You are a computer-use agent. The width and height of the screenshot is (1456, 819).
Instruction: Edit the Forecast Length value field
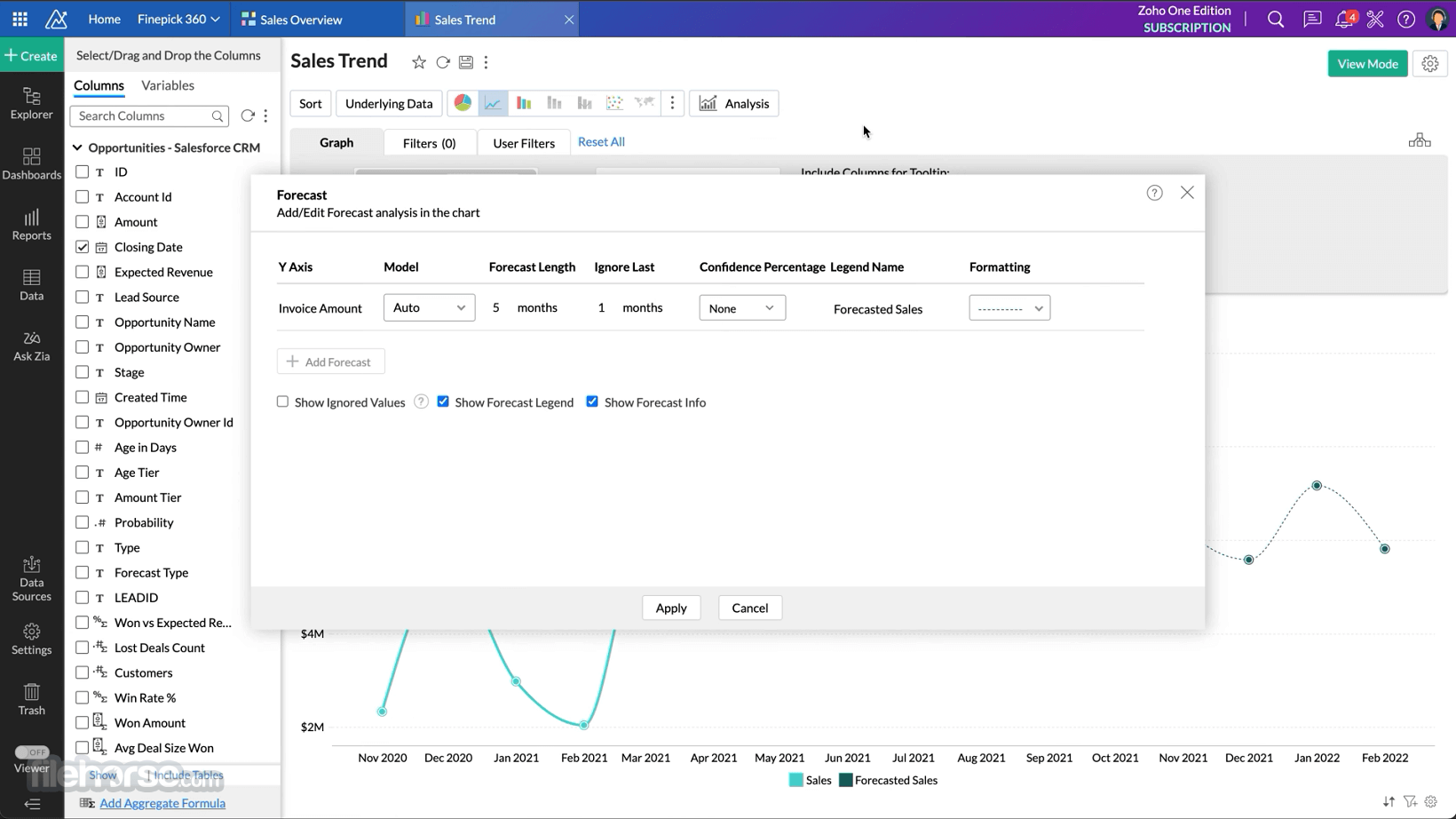[496, 307]
